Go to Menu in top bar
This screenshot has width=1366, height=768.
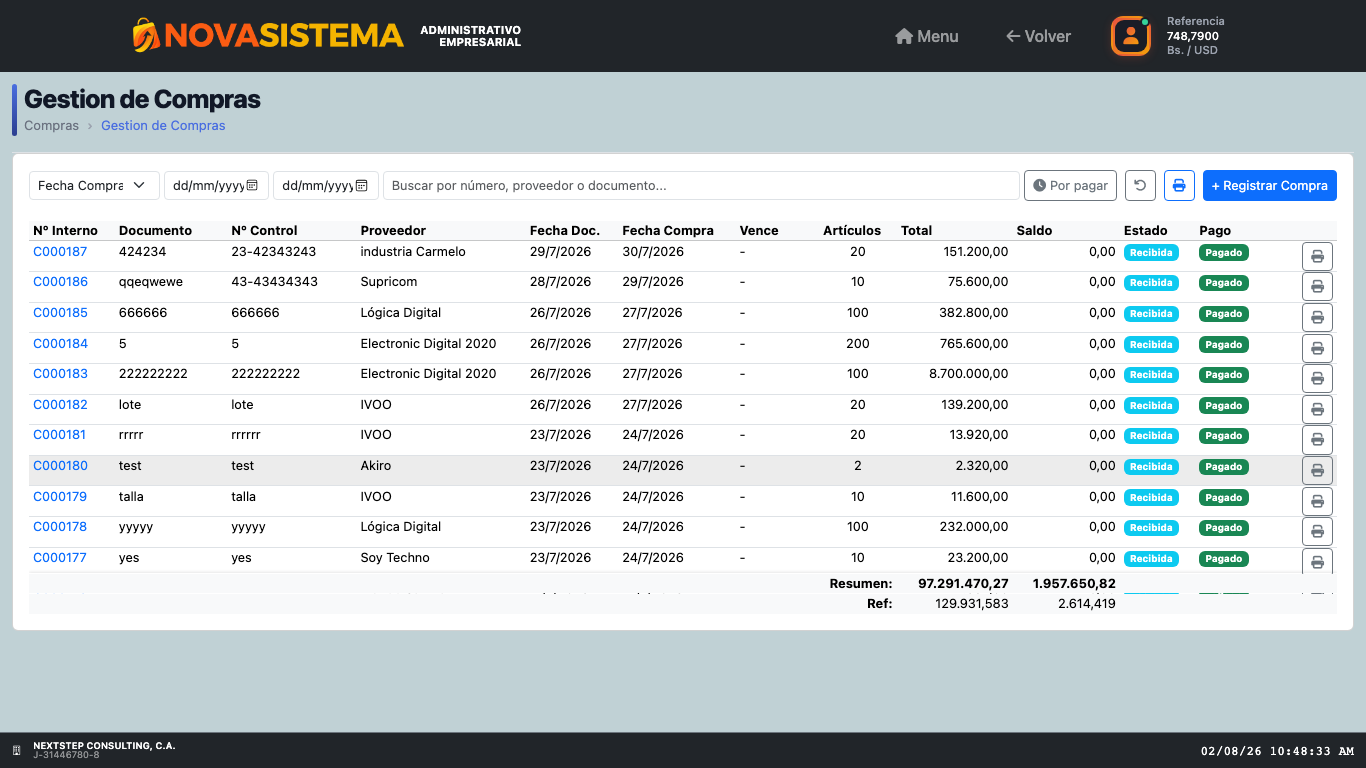(927, 36)
